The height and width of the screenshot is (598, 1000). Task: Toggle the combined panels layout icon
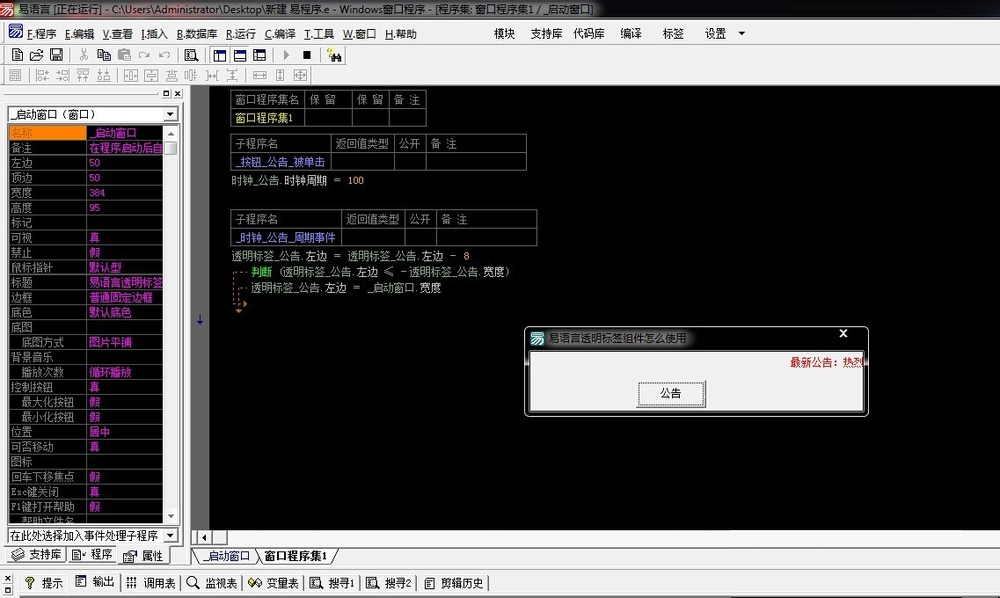[260, 55]
